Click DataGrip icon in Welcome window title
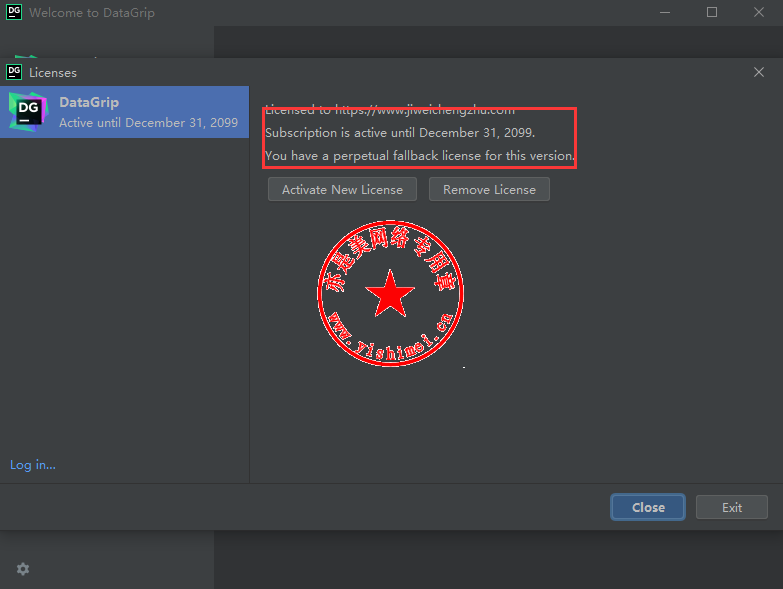The image size is (783, 589). 14,12
